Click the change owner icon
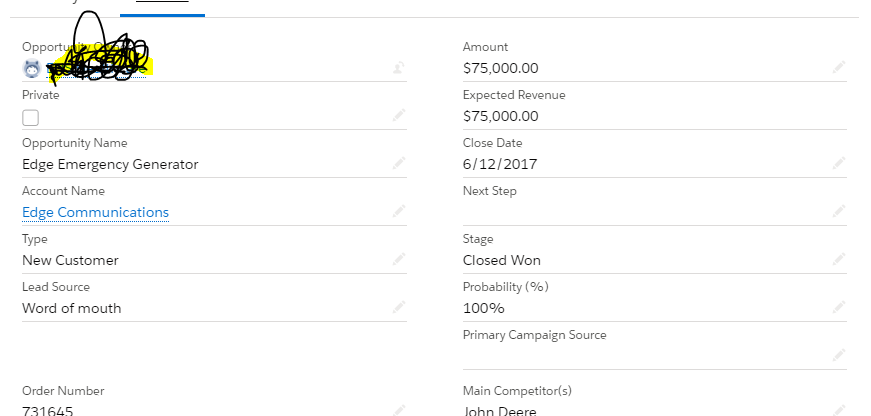Image resolution: width=871 pixels, height=416 pixels. coord(399,68)
